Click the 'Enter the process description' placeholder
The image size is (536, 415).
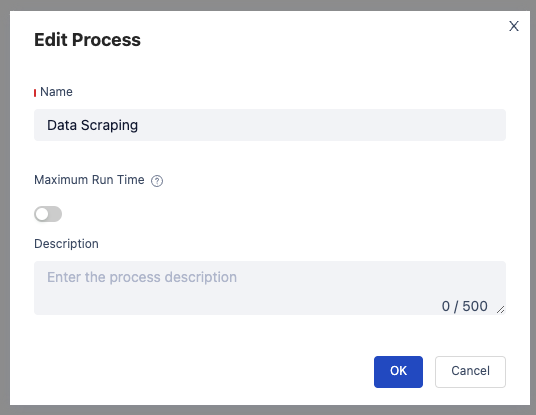coord(142,277)
